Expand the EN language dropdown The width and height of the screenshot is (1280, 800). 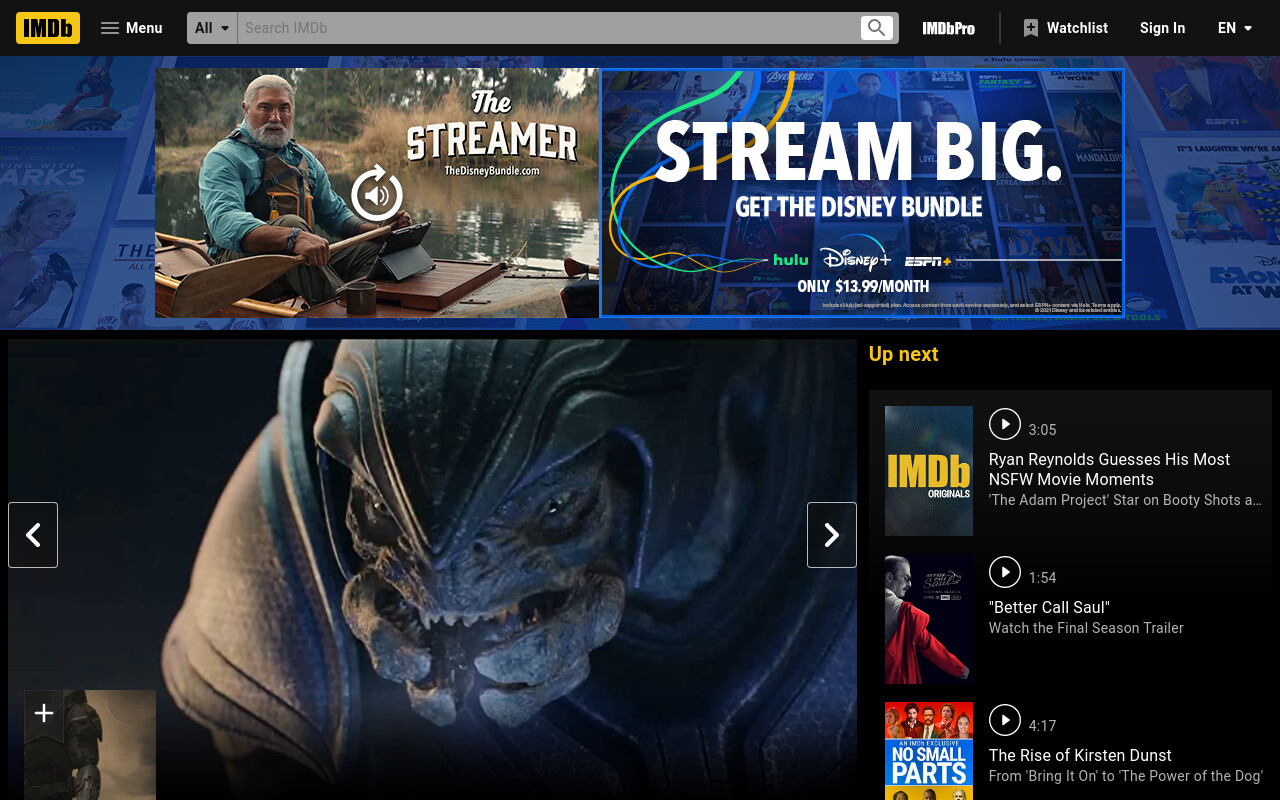click(1235, 28)
